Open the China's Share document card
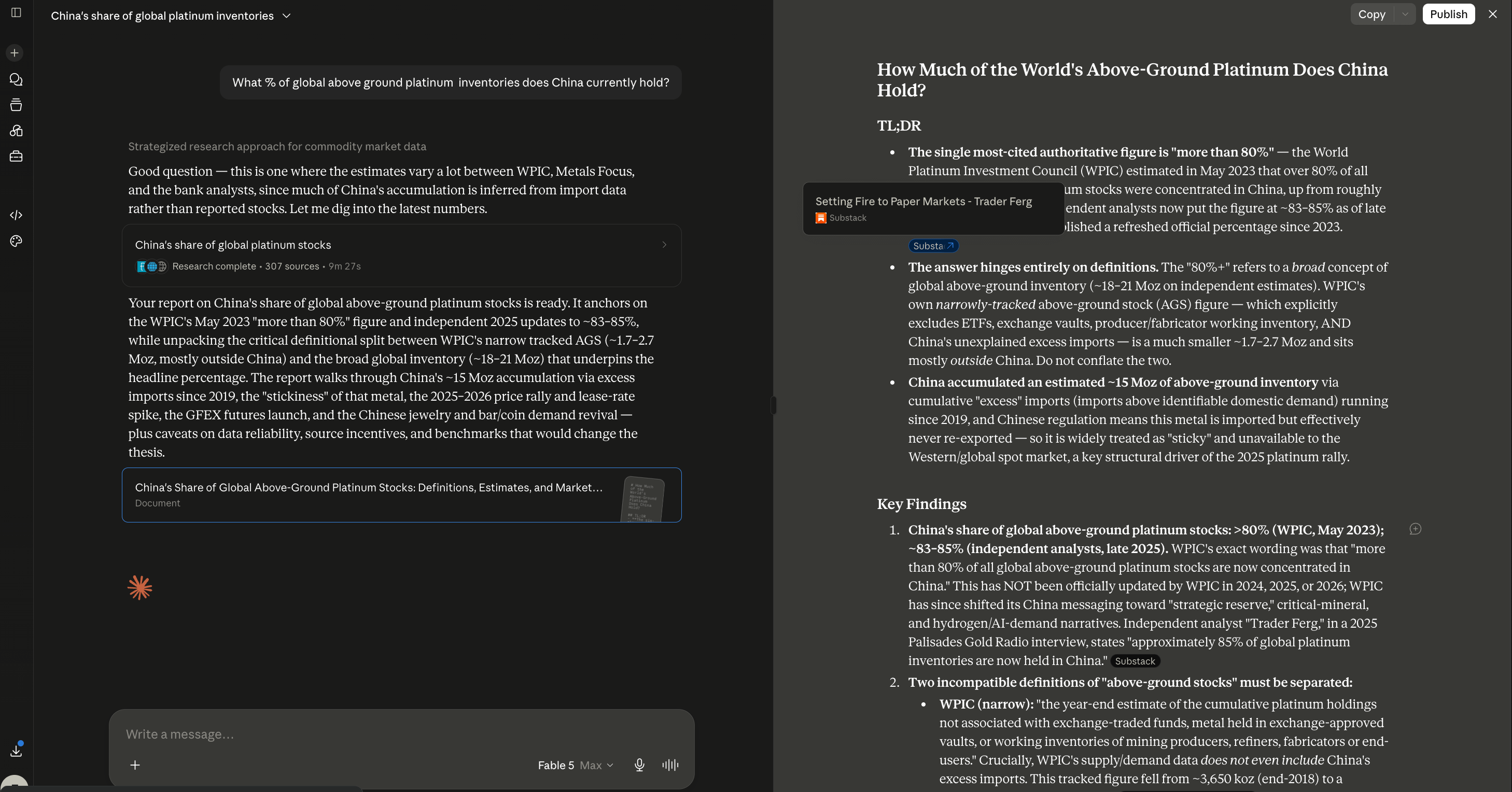1512x792 pixels. coord(401,494)
